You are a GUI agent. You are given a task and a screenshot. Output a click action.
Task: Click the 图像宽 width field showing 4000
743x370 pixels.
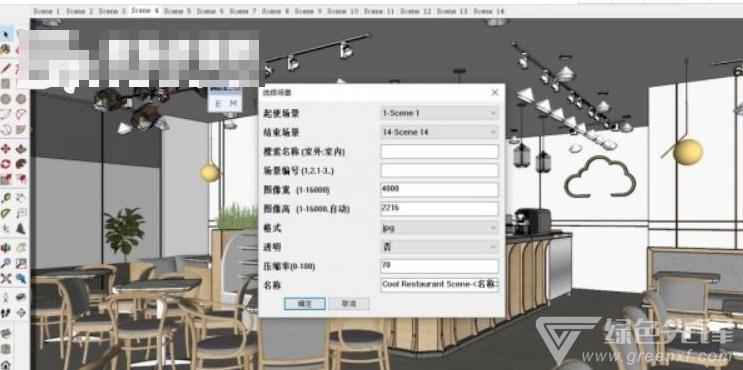coord(439,190)
